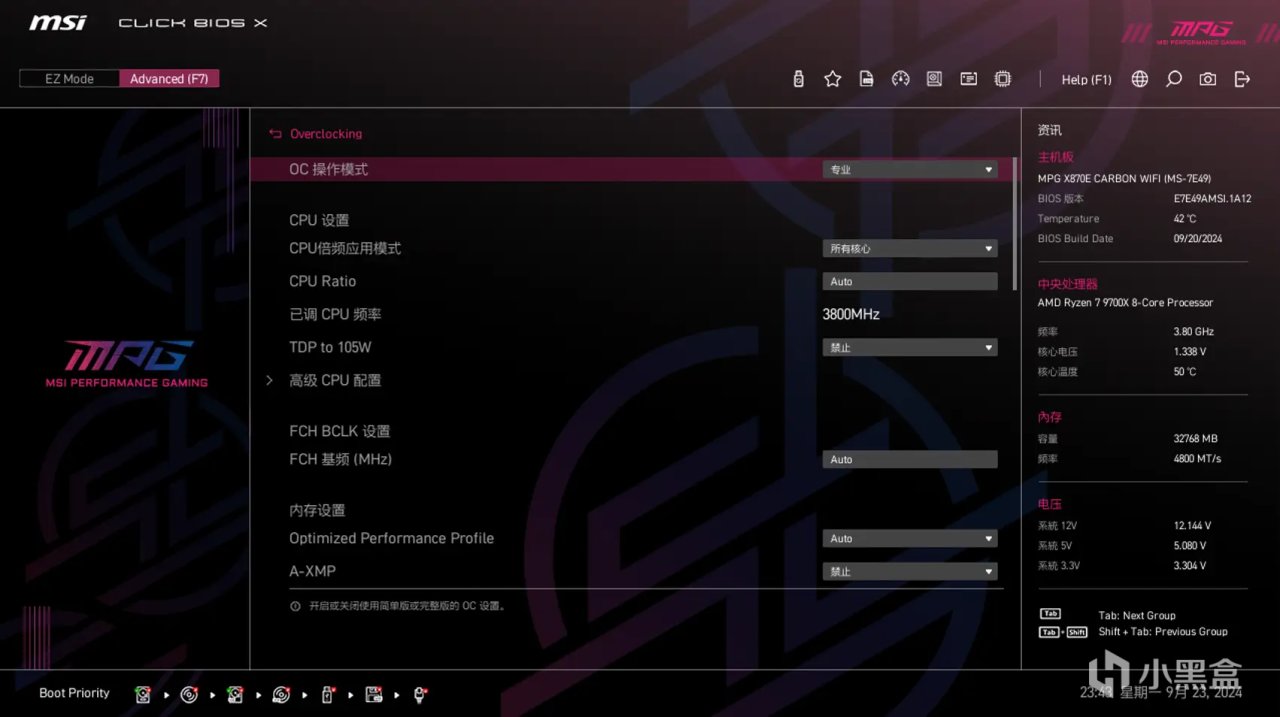Click the exit BIOS icon
The image size is (1280, 717).
pos(1242,79)
